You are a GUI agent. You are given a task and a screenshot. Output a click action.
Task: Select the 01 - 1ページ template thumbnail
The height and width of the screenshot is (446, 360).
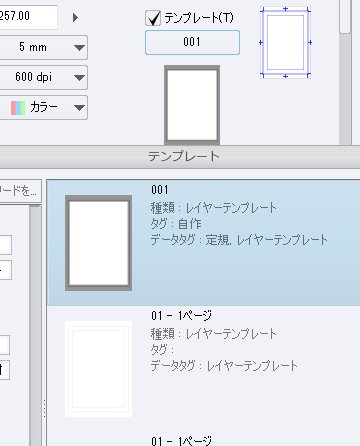point(98,369)
